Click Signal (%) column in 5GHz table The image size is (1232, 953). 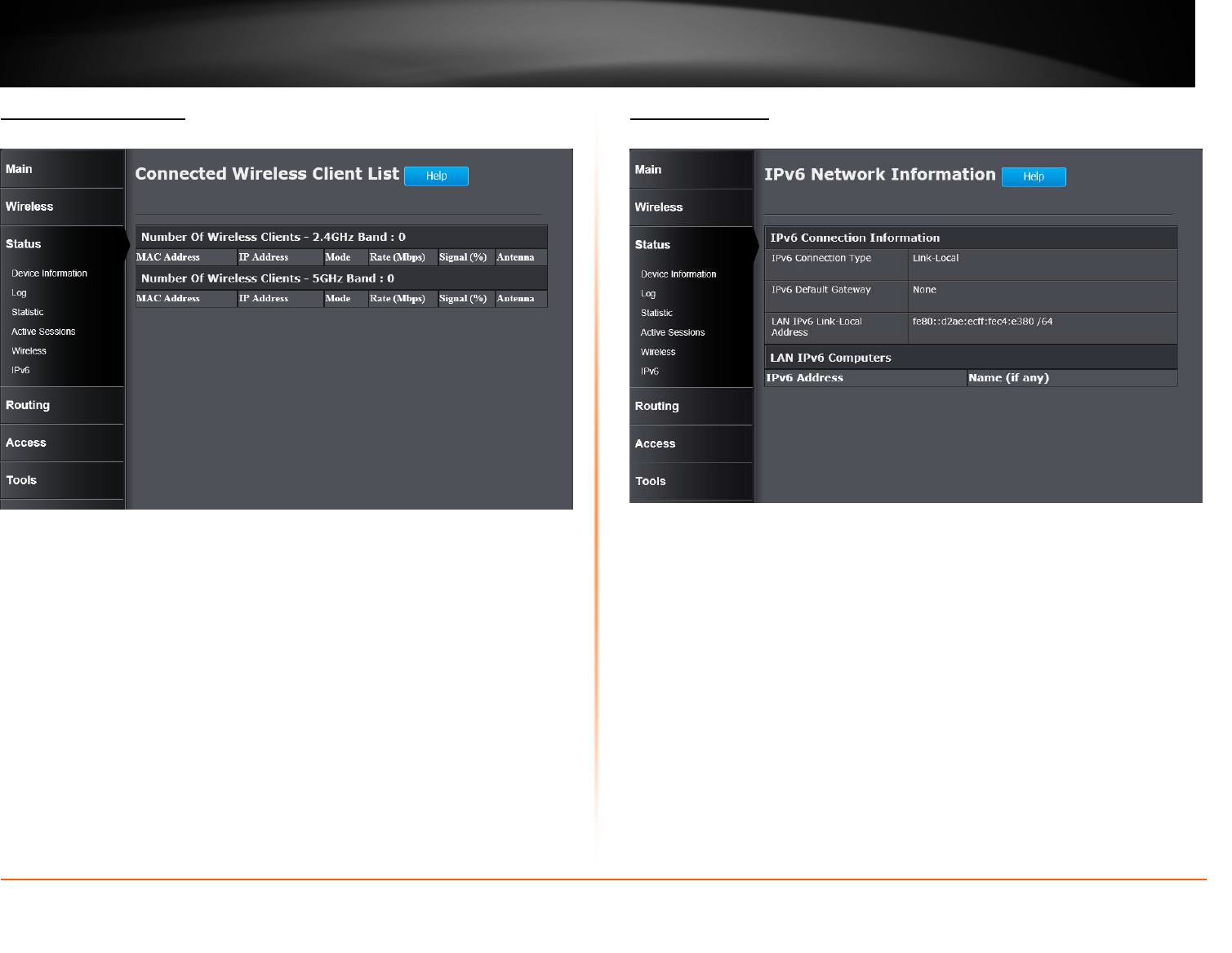click(x=466, y=299)
